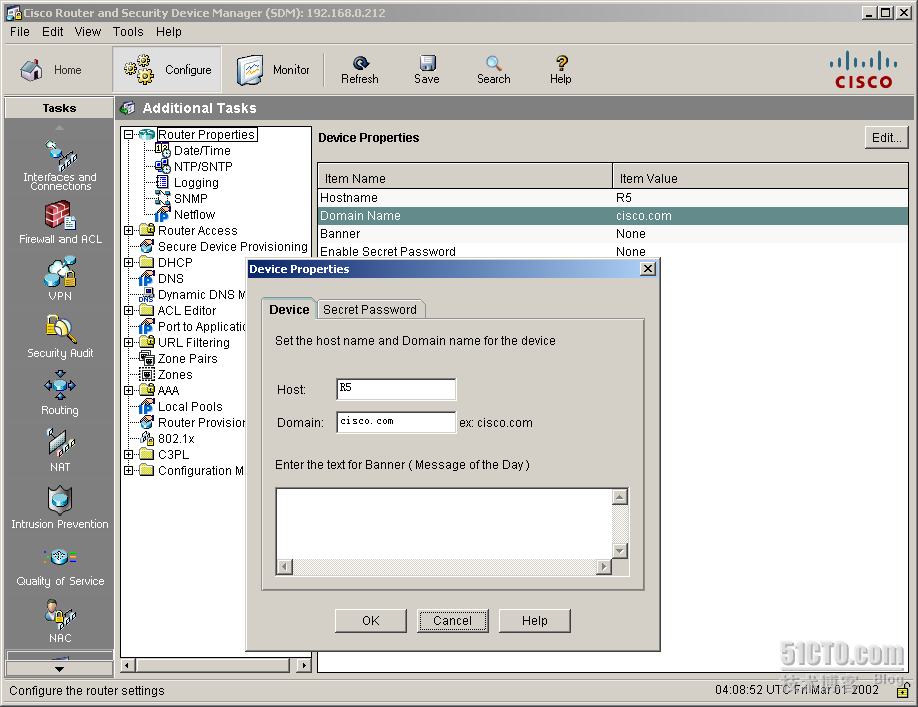Select the Hostname row in table
The height and width of the screenshot is (707, 918).
pos(613,198)
